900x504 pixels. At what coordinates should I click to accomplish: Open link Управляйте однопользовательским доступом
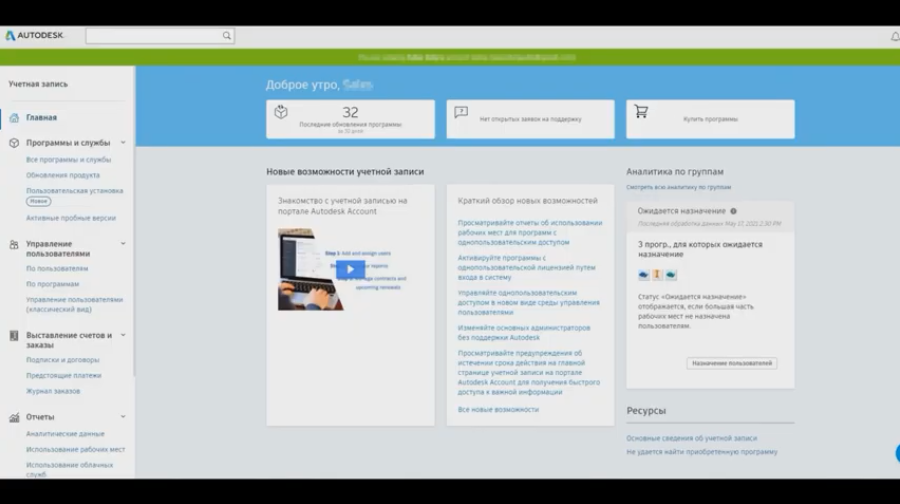pyautogui.click(x=529, y=303)
